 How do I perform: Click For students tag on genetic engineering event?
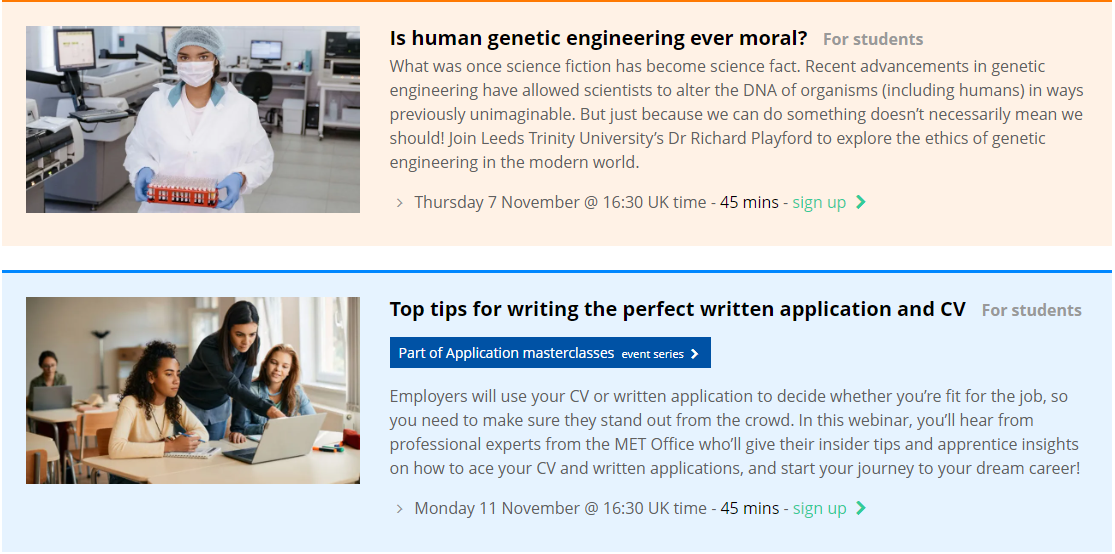click(x=873, y=39)
